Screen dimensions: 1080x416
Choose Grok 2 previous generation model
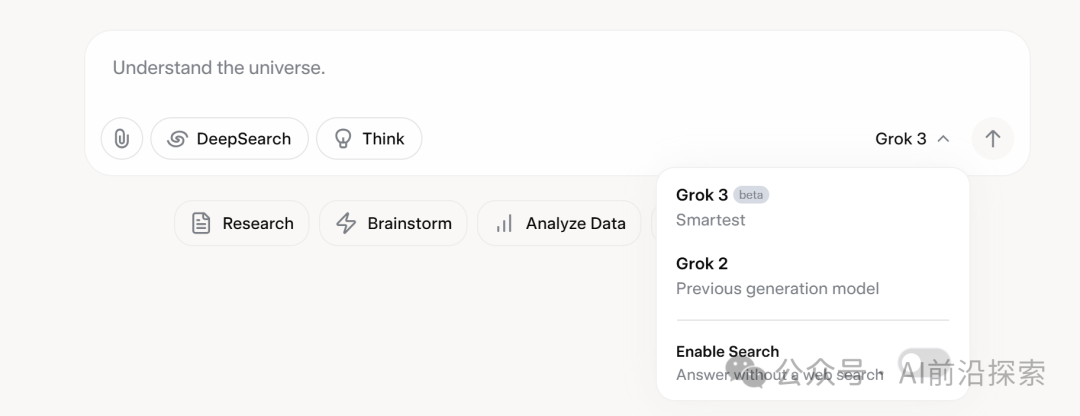[x=776, y=276]
